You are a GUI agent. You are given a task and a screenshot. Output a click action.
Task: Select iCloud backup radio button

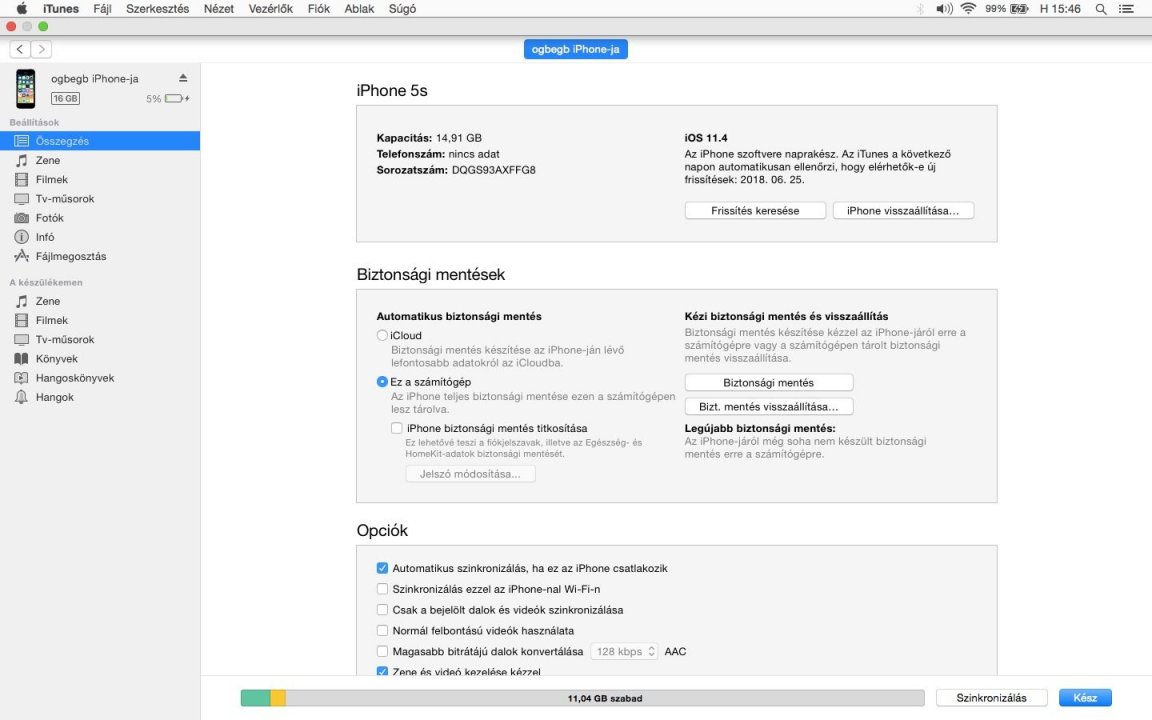[382, 335]
